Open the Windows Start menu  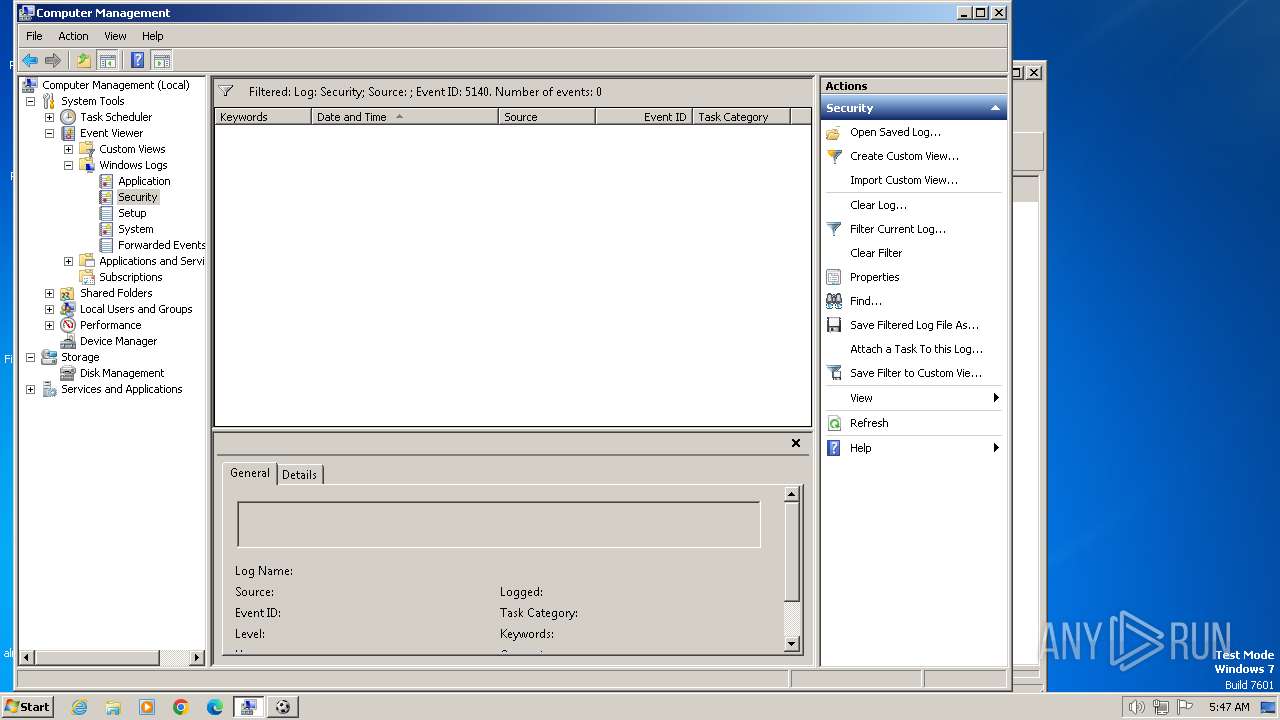pos(28,707)
